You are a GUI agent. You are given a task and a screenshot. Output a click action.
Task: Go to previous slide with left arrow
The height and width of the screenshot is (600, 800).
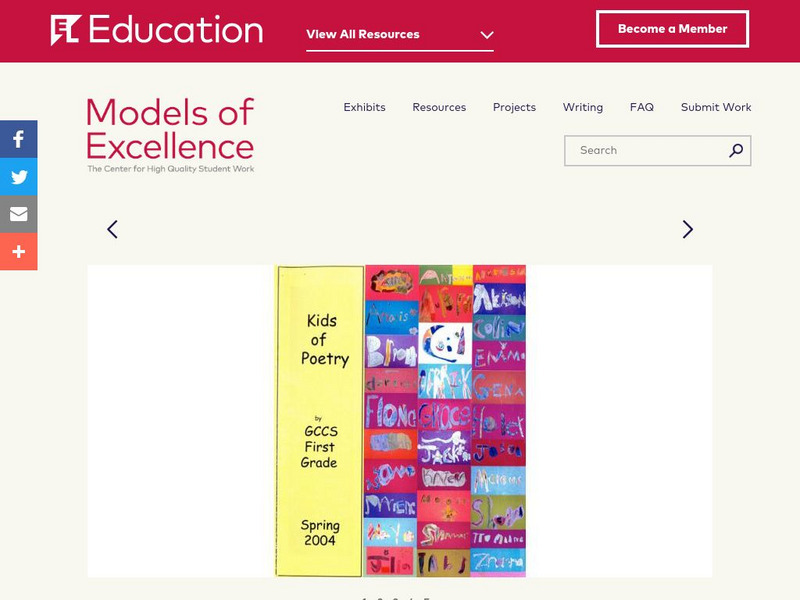coord(112,229)
